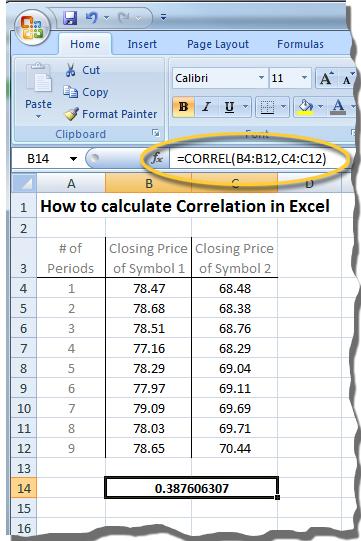Undo the last action
Image resolution: width=361 pixels, height=541 pixels.
[x=91, y=17]
